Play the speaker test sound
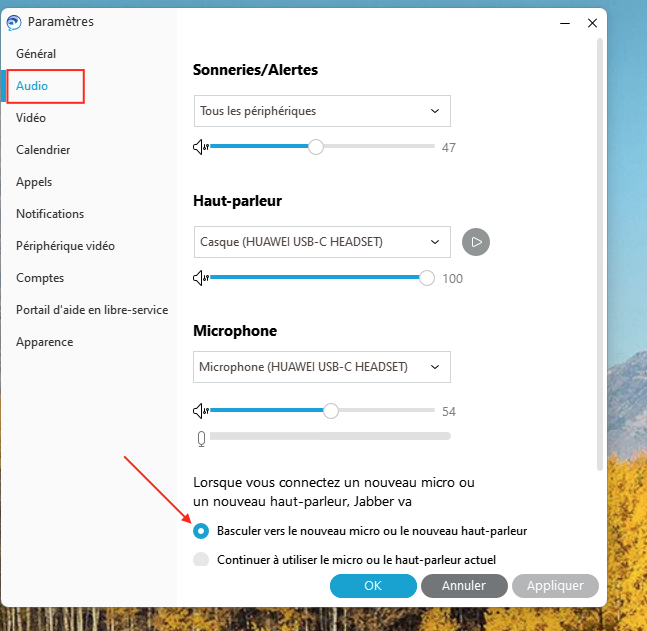The width and height of the screenshot is (647, 631). pos(475,241)
